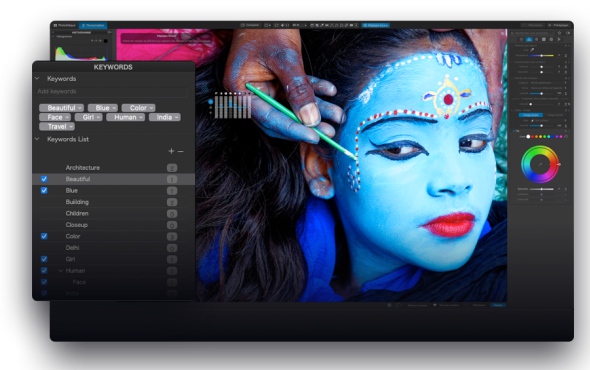
Task: Open the Beautiful keyword chip dropdown arrow
Action: (80, 108)
